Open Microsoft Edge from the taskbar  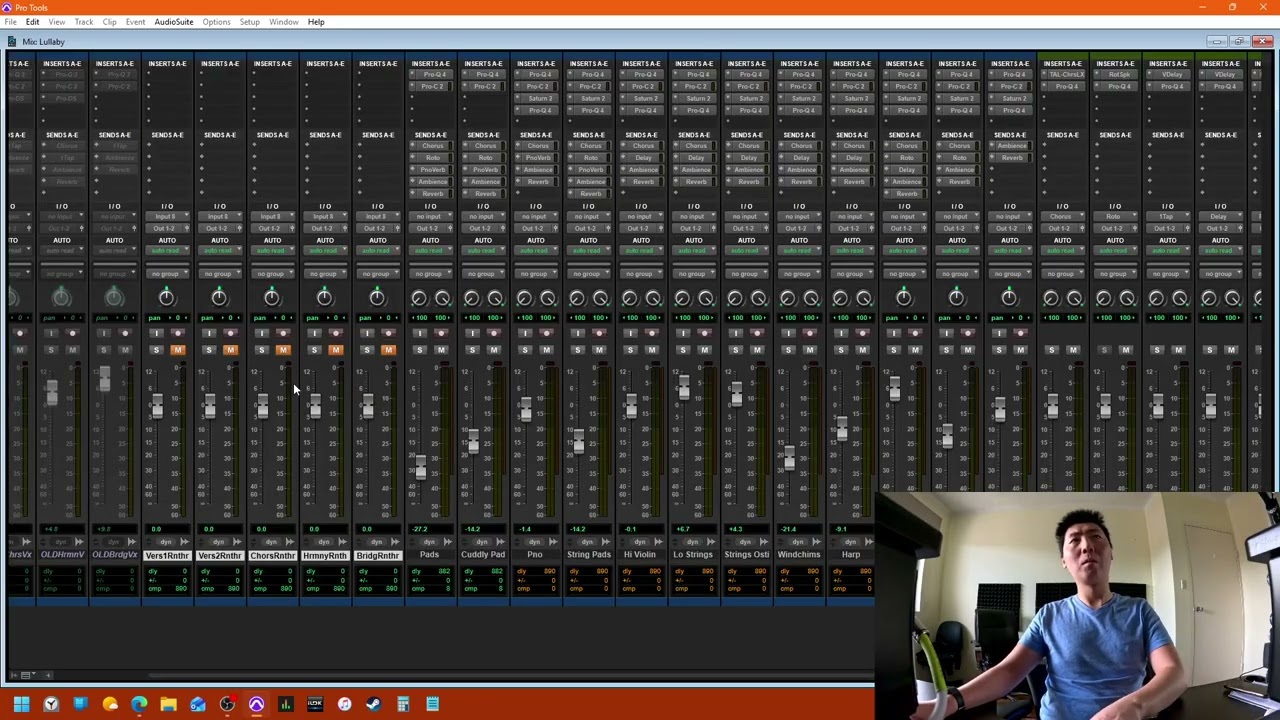click(x=139, y=704)
